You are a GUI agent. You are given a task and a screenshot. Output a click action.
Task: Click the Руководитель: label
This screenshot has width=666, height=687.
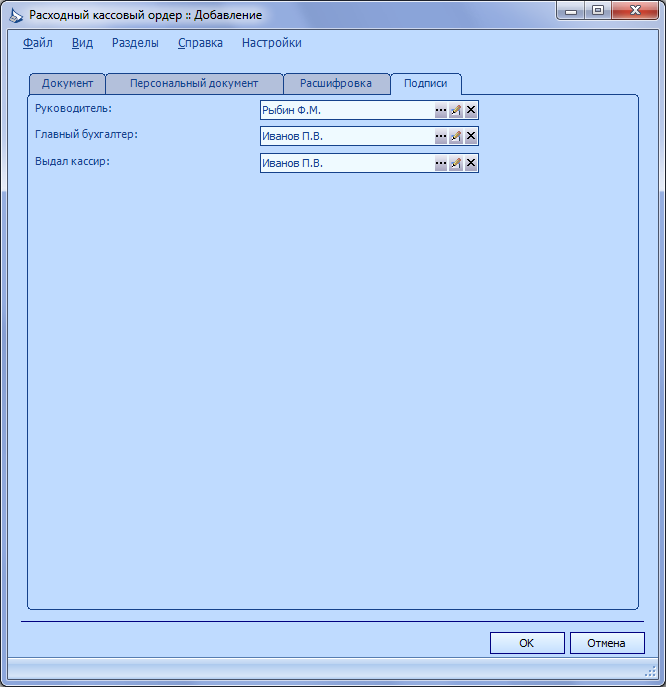73,108
